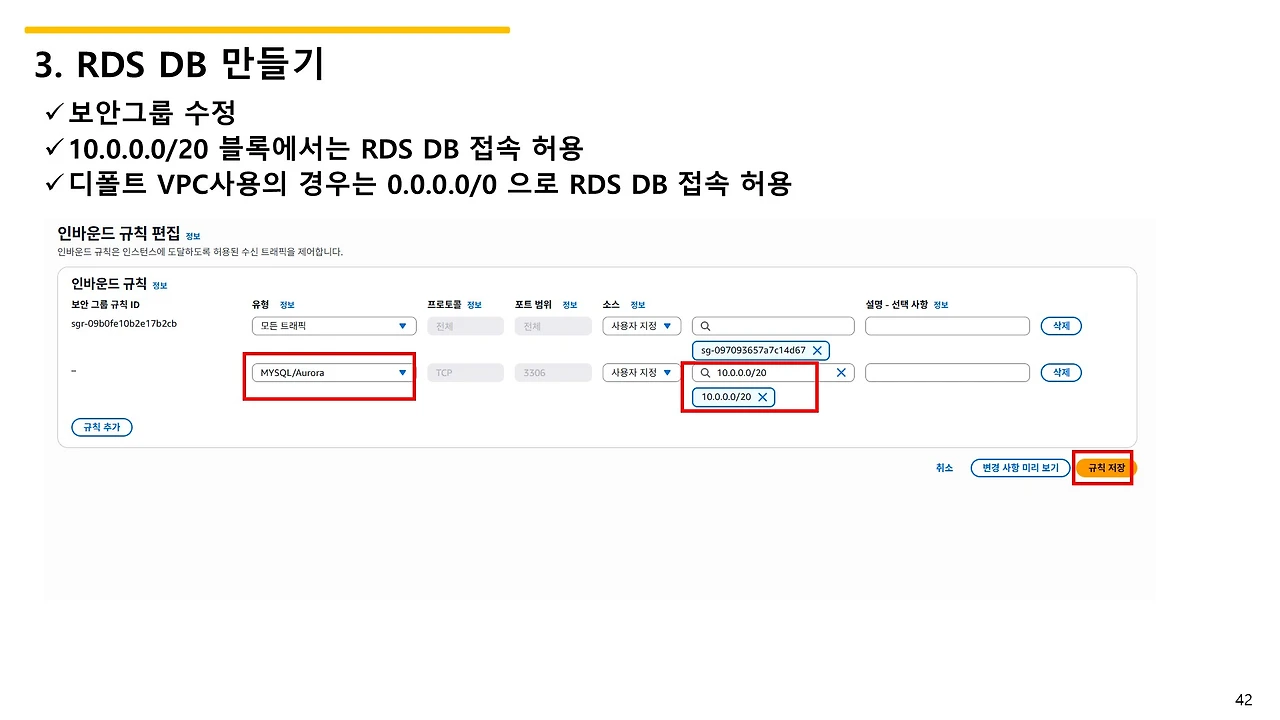Open the 포트 범위 정보 help link

pos(569,304)
